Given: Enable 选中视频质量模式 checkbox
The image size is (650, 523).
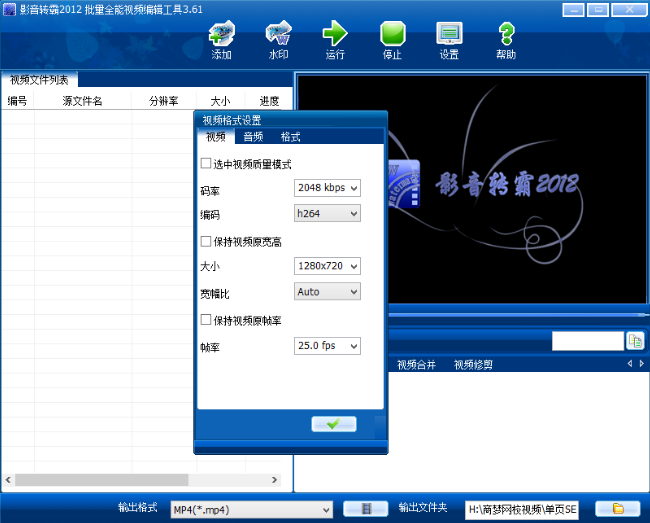Looking at the screenshot, I should [x=206, y=163].
